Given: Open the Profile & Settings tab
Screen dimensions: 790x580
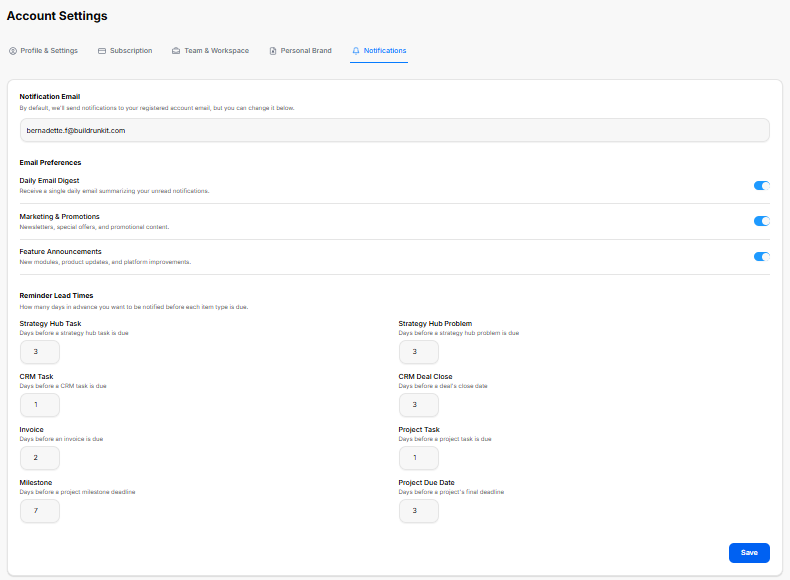Looking at the screenshot, I should [x=43, y=51].
